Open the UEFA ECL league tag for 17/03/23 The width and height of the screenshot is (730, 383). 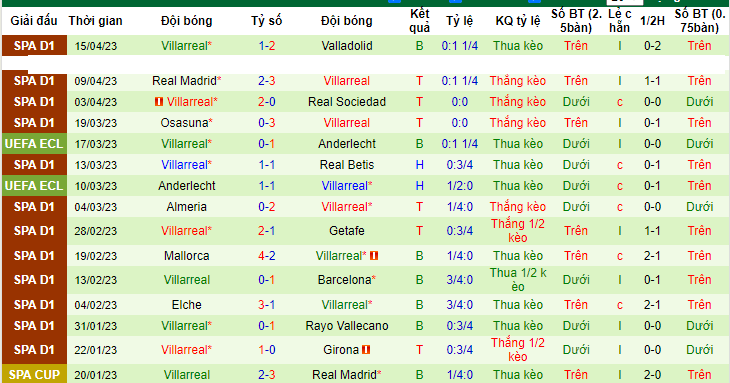click(34, 144)
